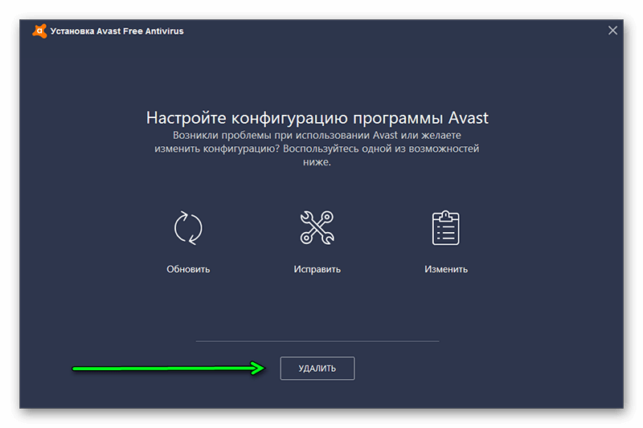This screenshot has height=428, width=643.
Task: Click the orange Avast logo in title bar
Action: (x=40, y=31)
